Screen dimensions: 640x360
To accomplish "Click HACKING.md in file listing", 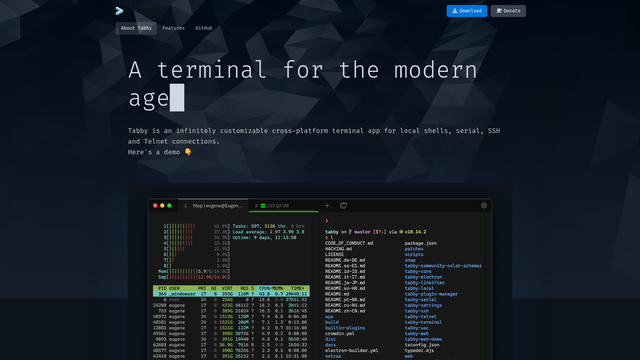I will pos(338,249).
